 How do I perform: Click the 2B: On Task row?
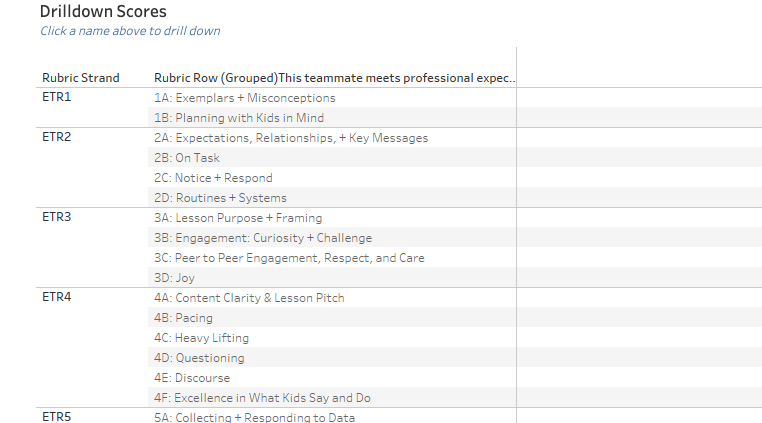click(x=187, y=158)
